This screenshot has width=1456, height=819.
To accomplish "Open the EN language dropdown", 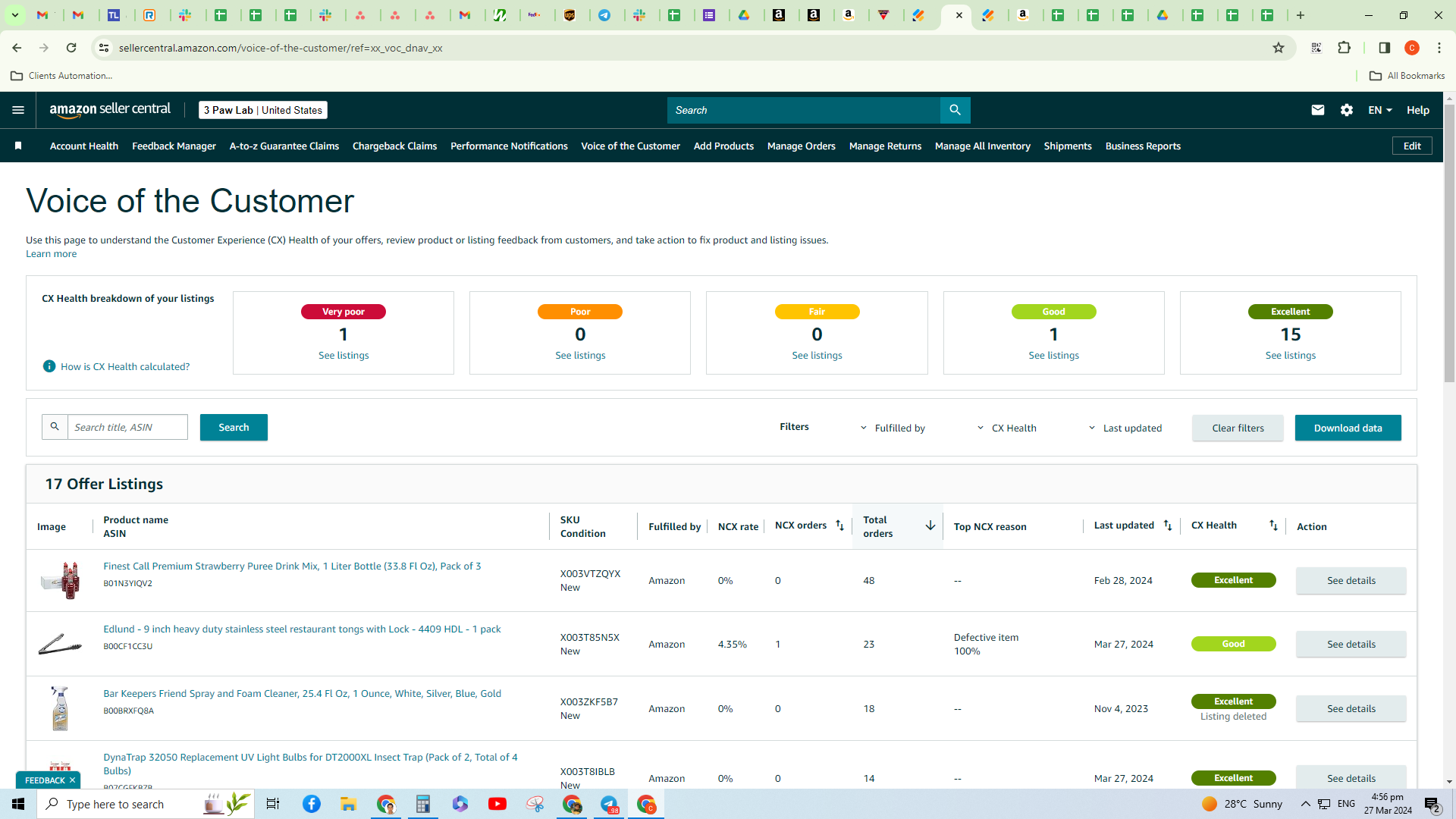I will pyautogui.click(x=1380, y=110).
